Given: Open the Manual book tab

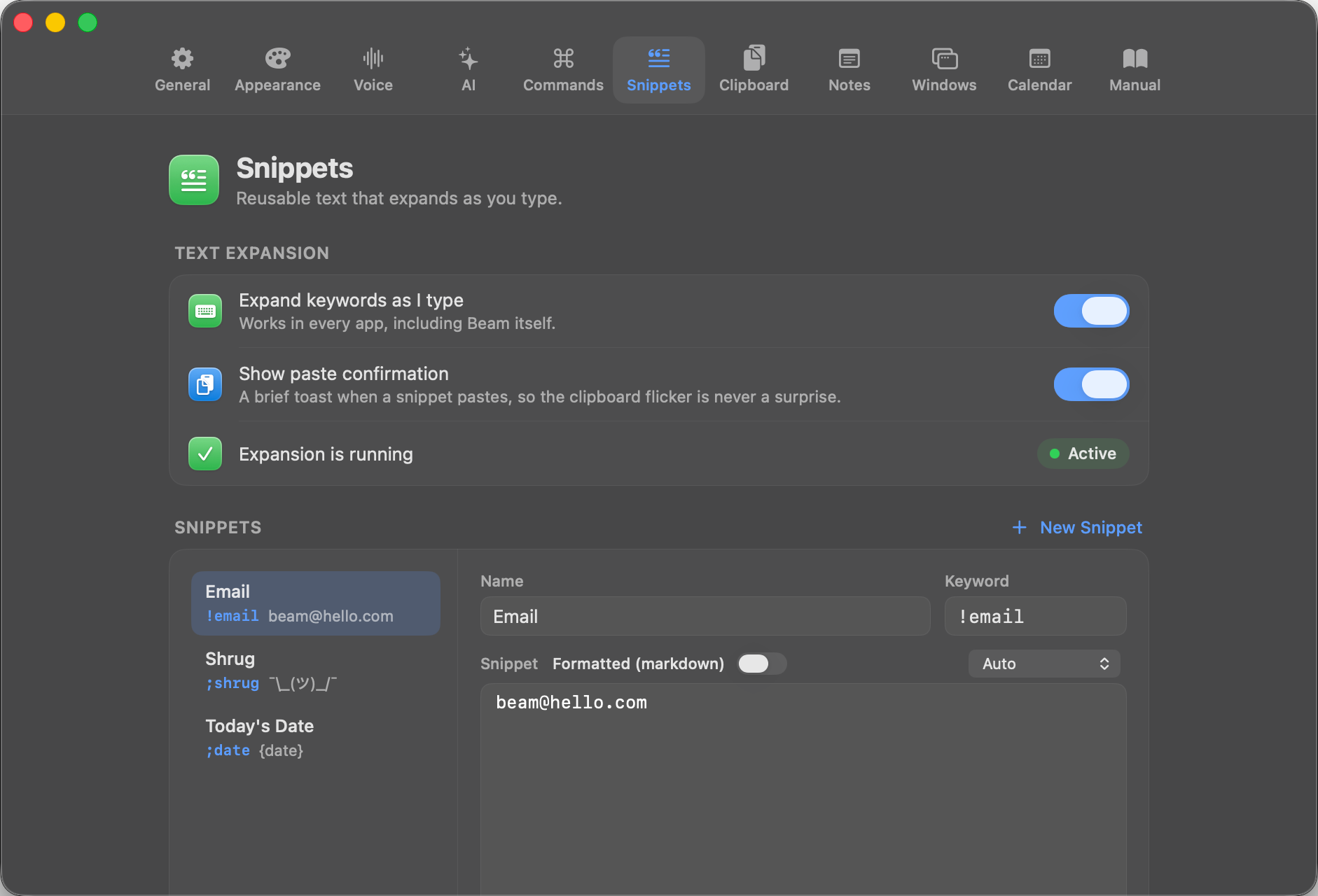Looking at the screenshot, I should click(1135, 70).
